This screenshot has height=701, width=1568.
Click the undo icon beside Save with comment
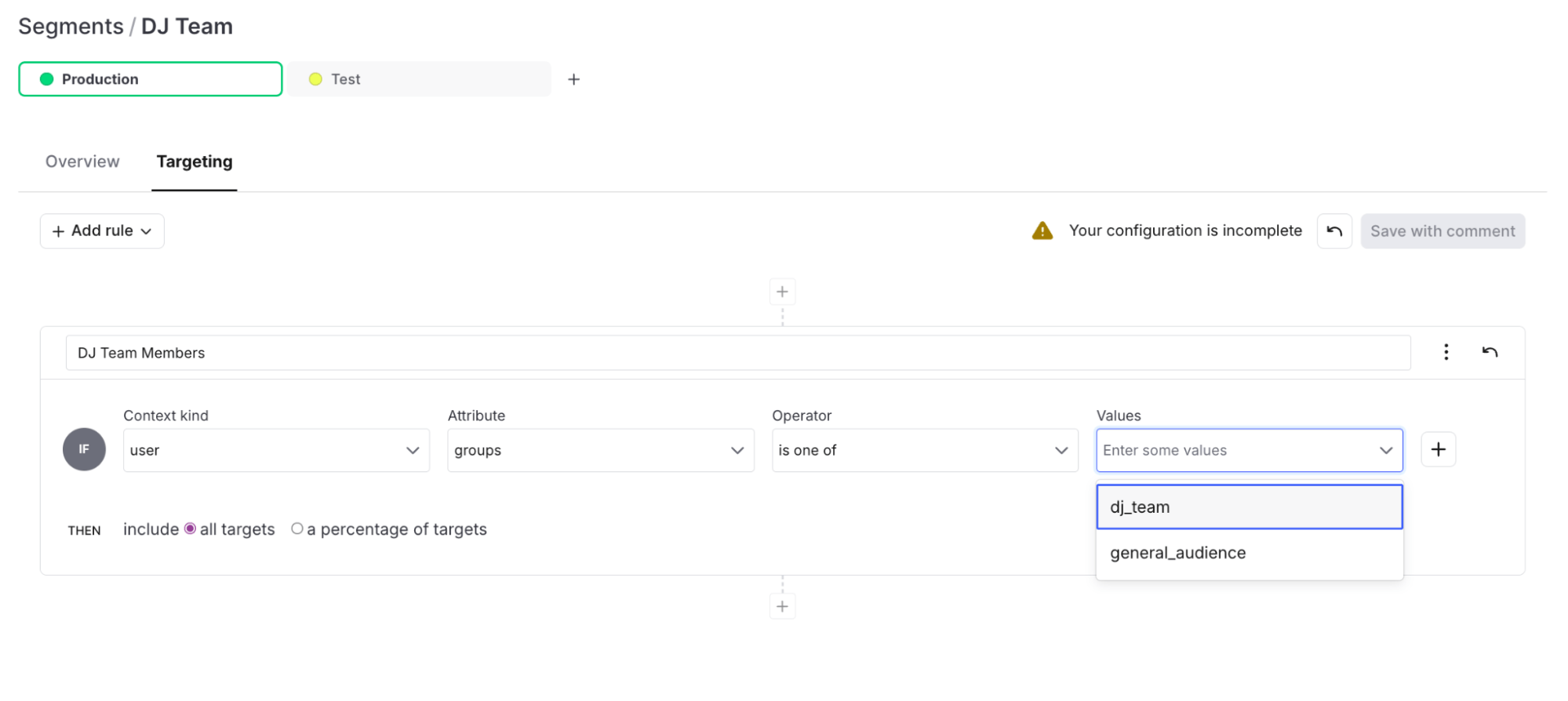click(1333, 231)
